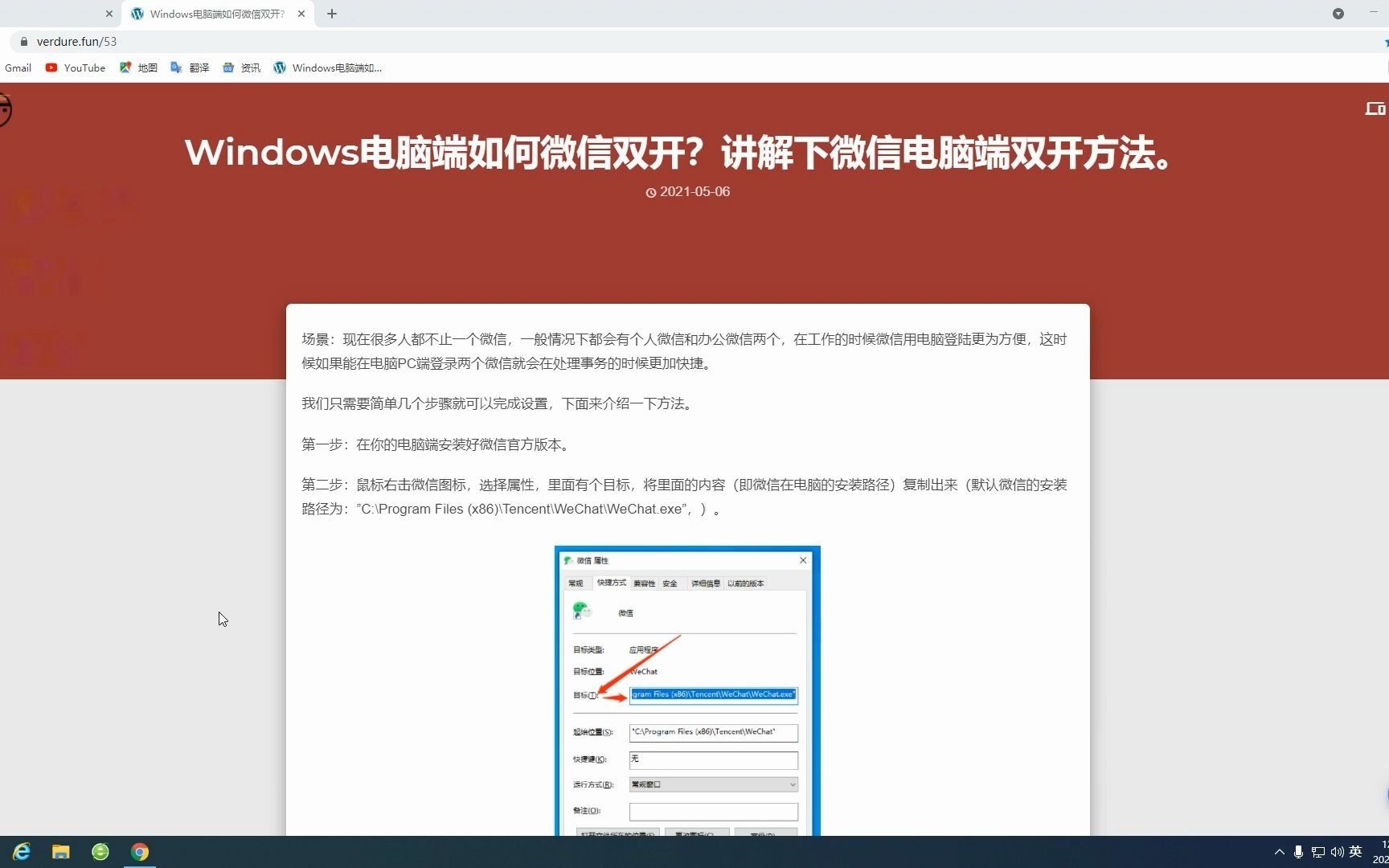
Task: Open the volume tray icon
Action: tap(1337, 852)
